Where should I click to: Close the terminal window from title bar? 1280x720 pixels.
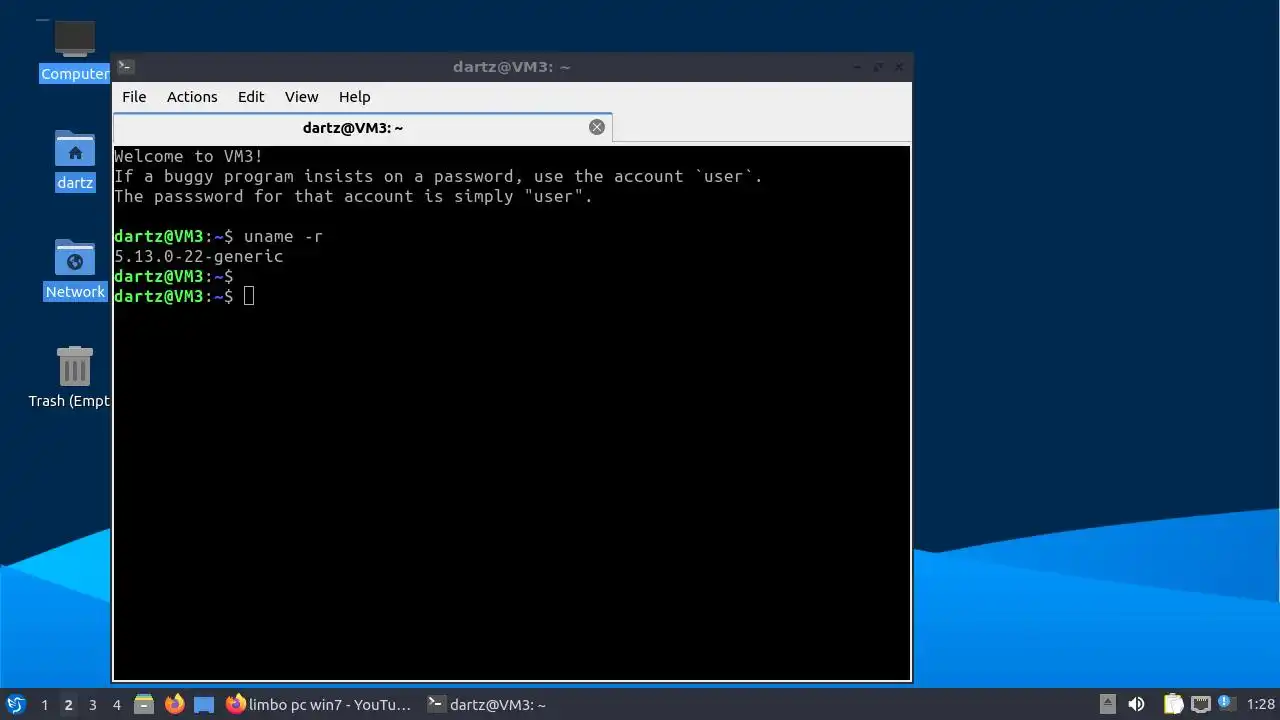coord(899,67)
